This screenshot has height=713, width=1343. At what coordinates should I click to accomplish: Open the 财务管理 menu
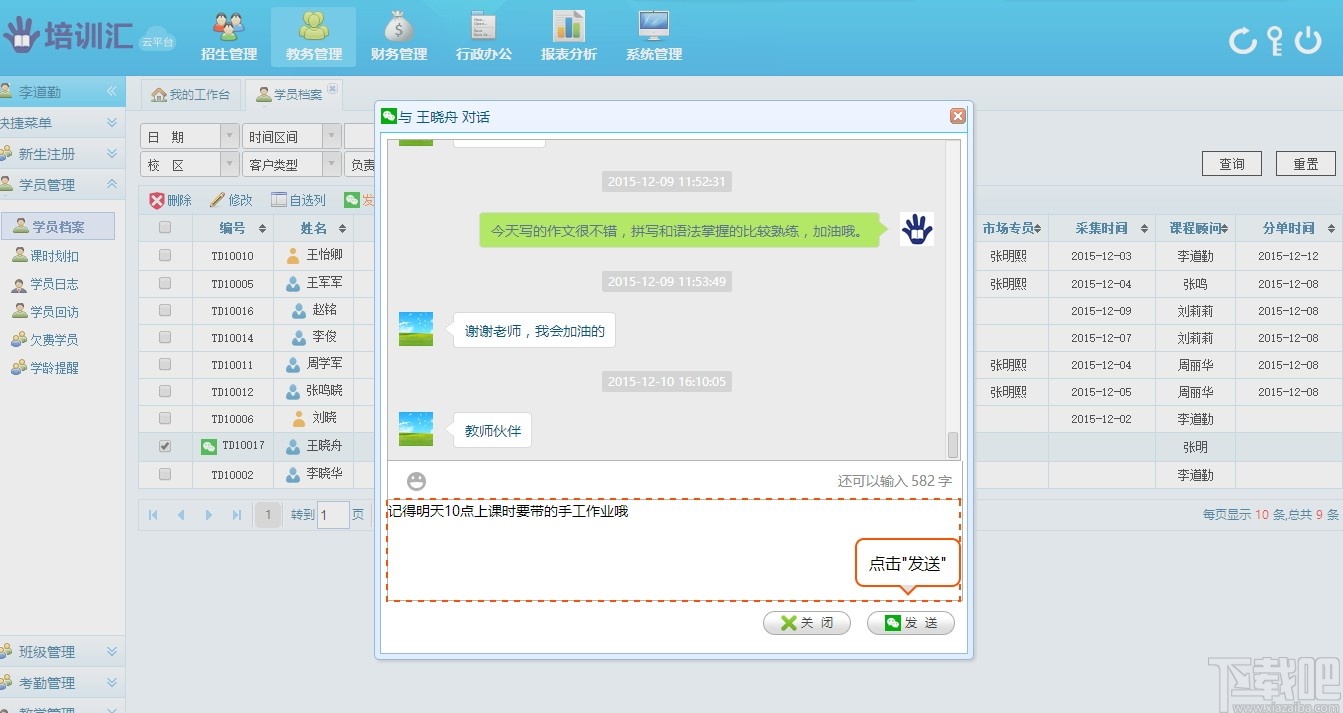point(398,33)
